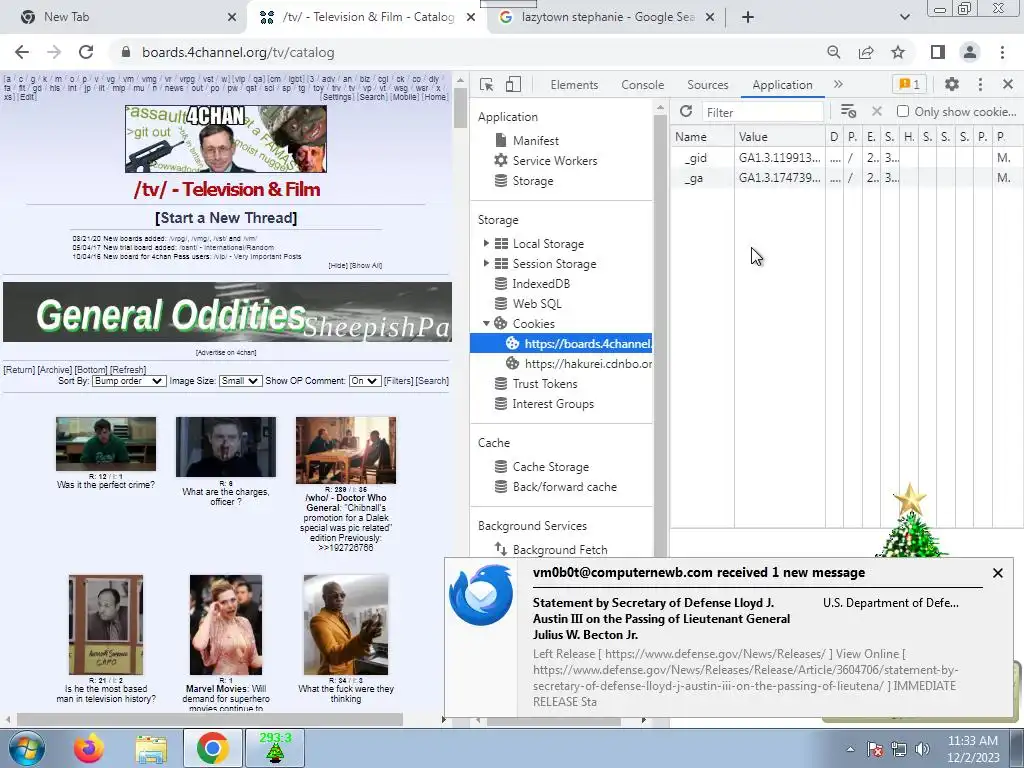Clear all cookies icon next to filter
The width and height of the screenshot is (1024, 768).
click(848, 112)
